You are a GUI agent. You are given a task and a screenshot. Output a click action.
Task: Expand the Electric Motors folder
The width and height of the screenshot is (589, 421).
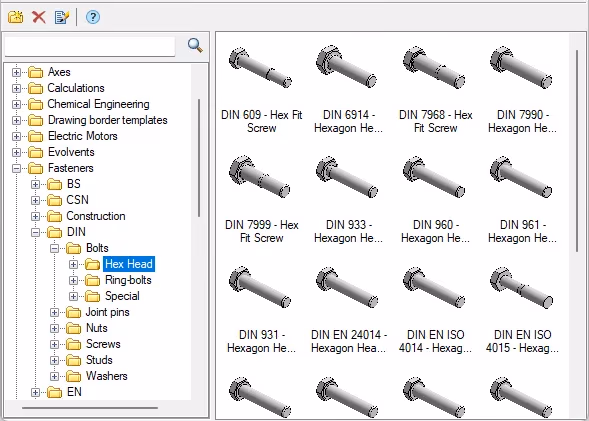click(16, 136)
